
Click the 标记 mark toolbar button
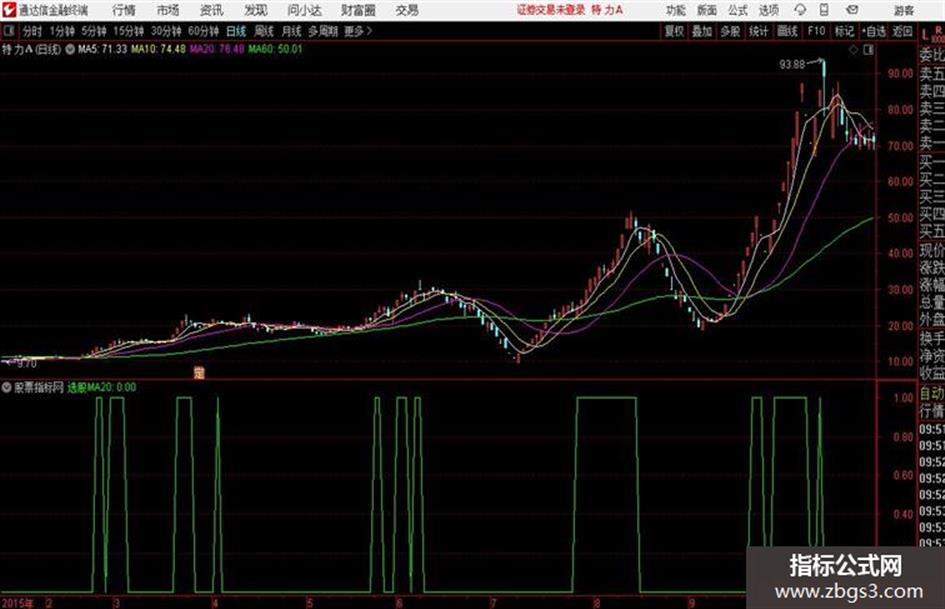(844, 31)
